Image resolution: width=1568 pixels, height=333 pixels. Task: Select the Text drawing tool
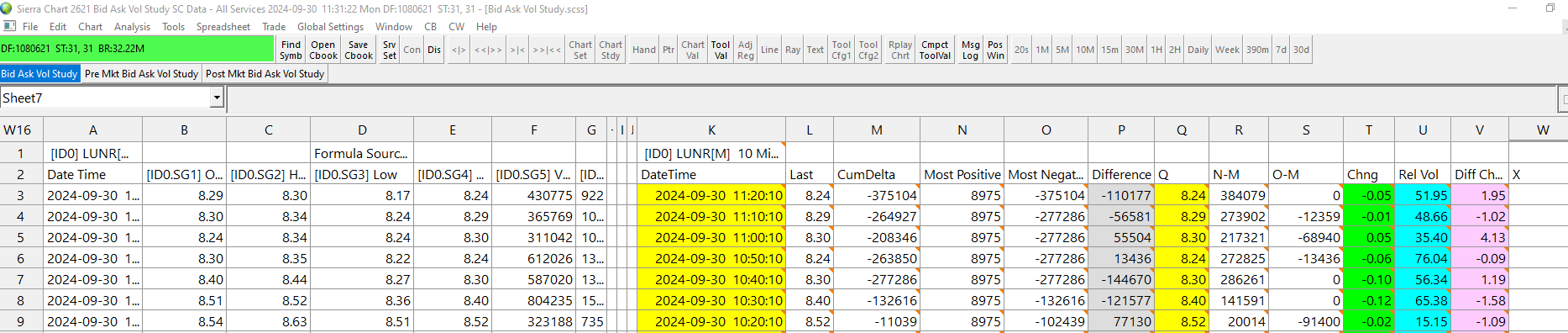tap(815, 50)
